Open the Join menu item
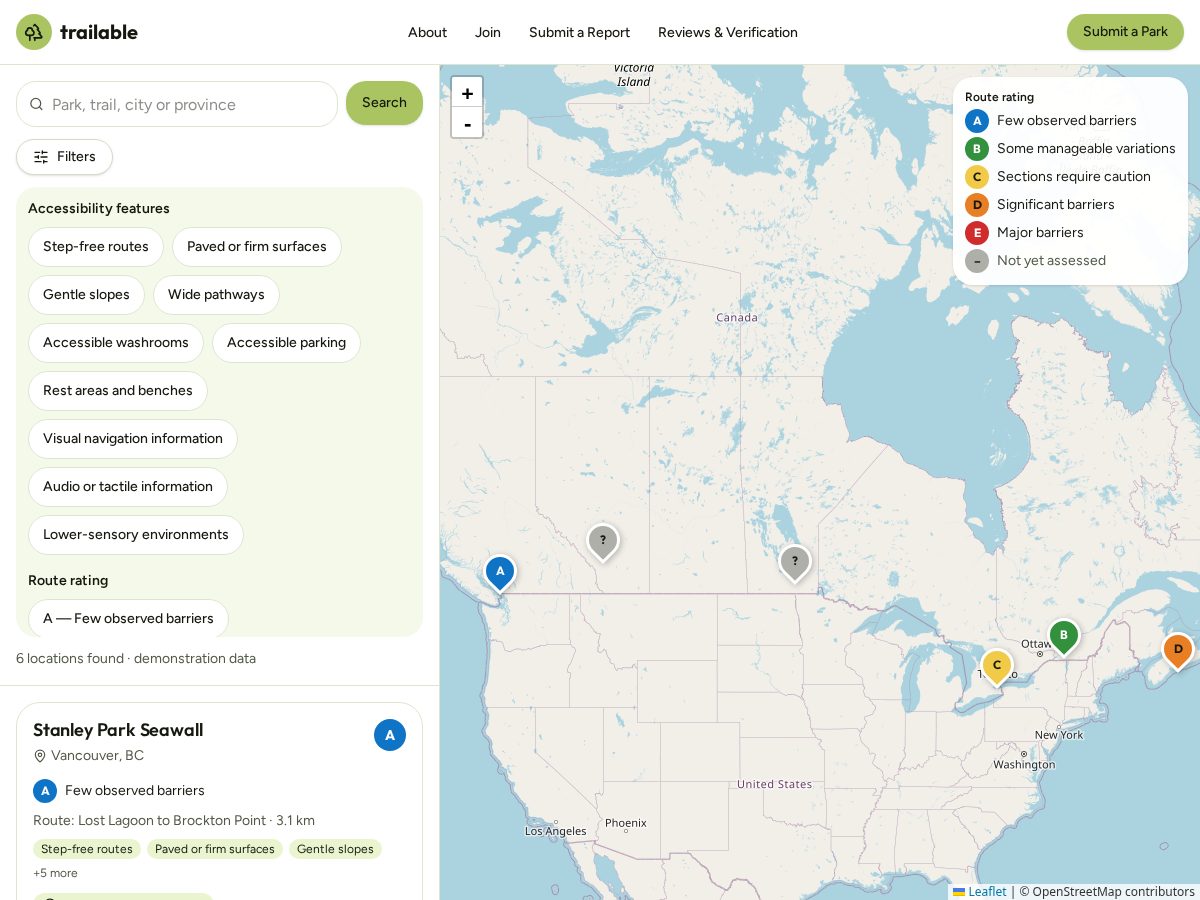This screenshot has width=1200, height=900. coord(488,32)
